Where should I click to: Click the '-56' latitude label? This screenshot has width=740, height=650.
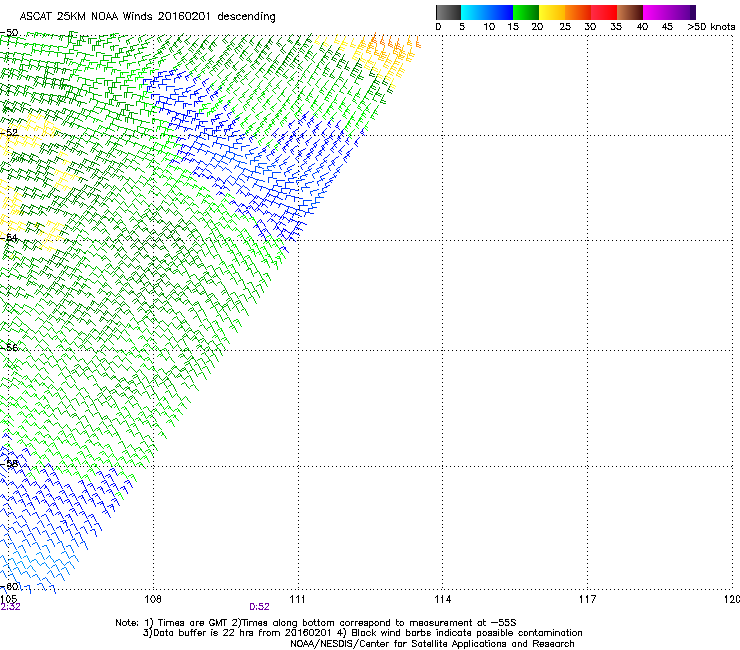(9, 347)
